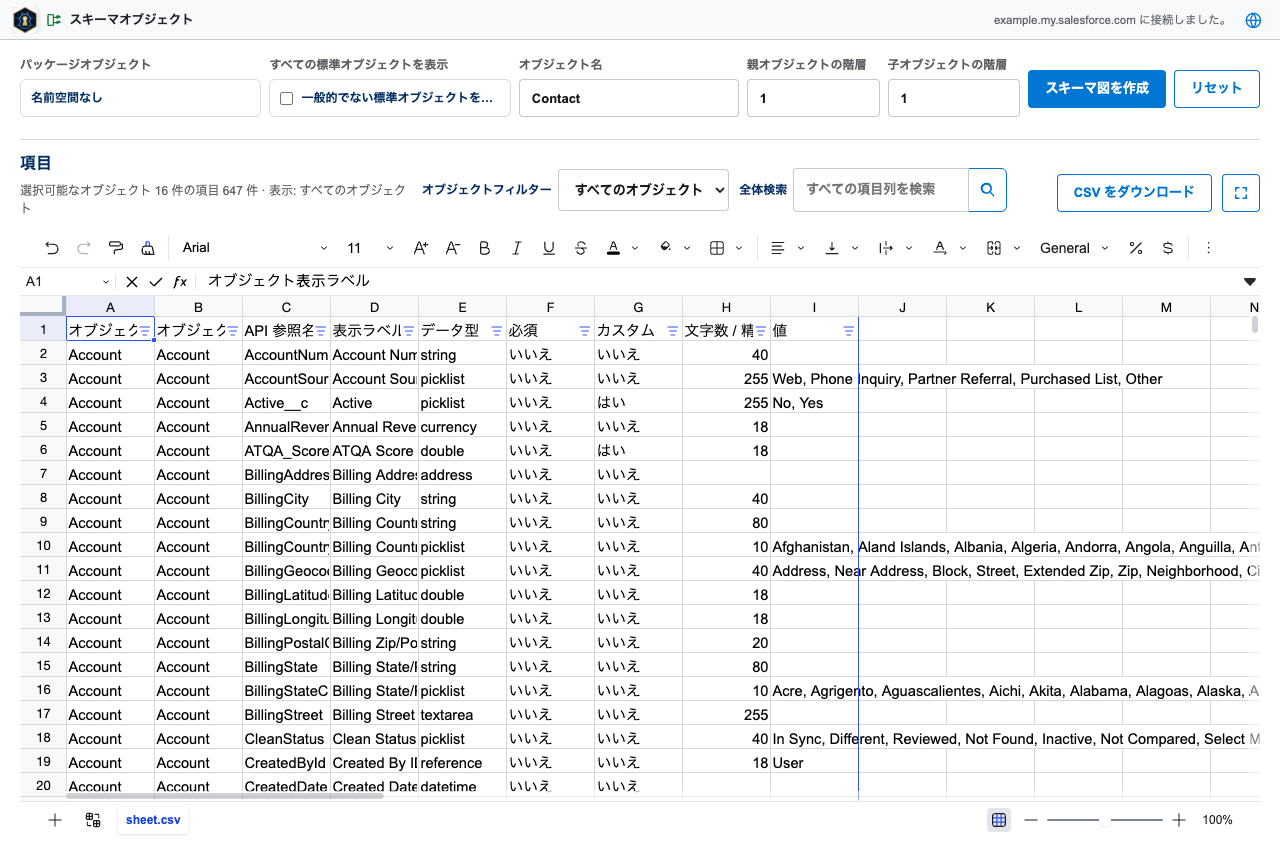Apply currency dollar format
The height and width of the screenshot is (858, 1280).
tap(1167, 248)
